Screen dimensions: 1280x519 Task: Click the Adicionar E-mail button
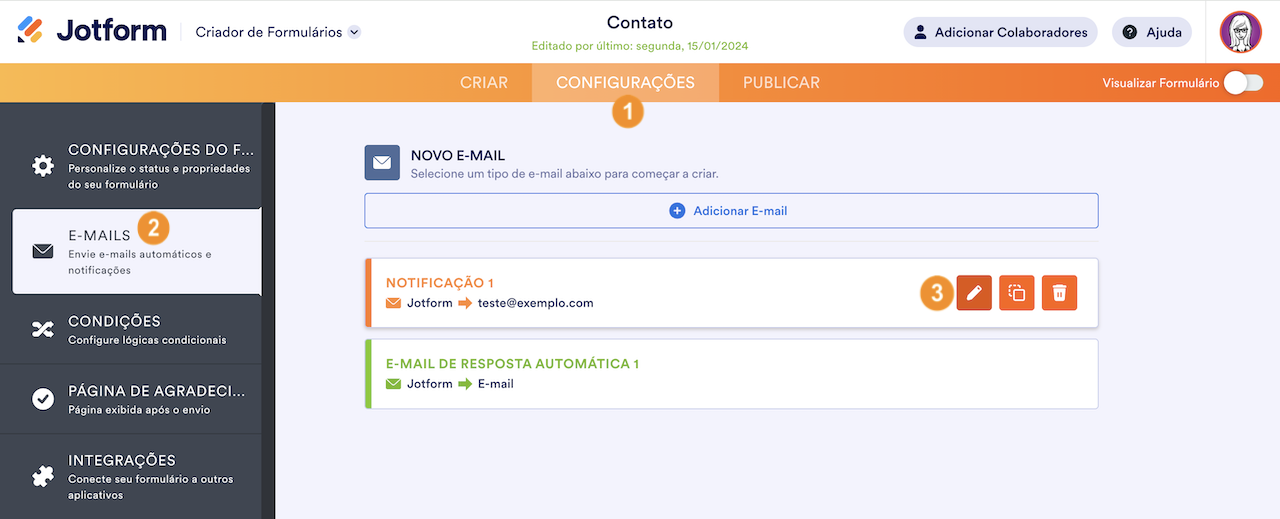[731, 211]
